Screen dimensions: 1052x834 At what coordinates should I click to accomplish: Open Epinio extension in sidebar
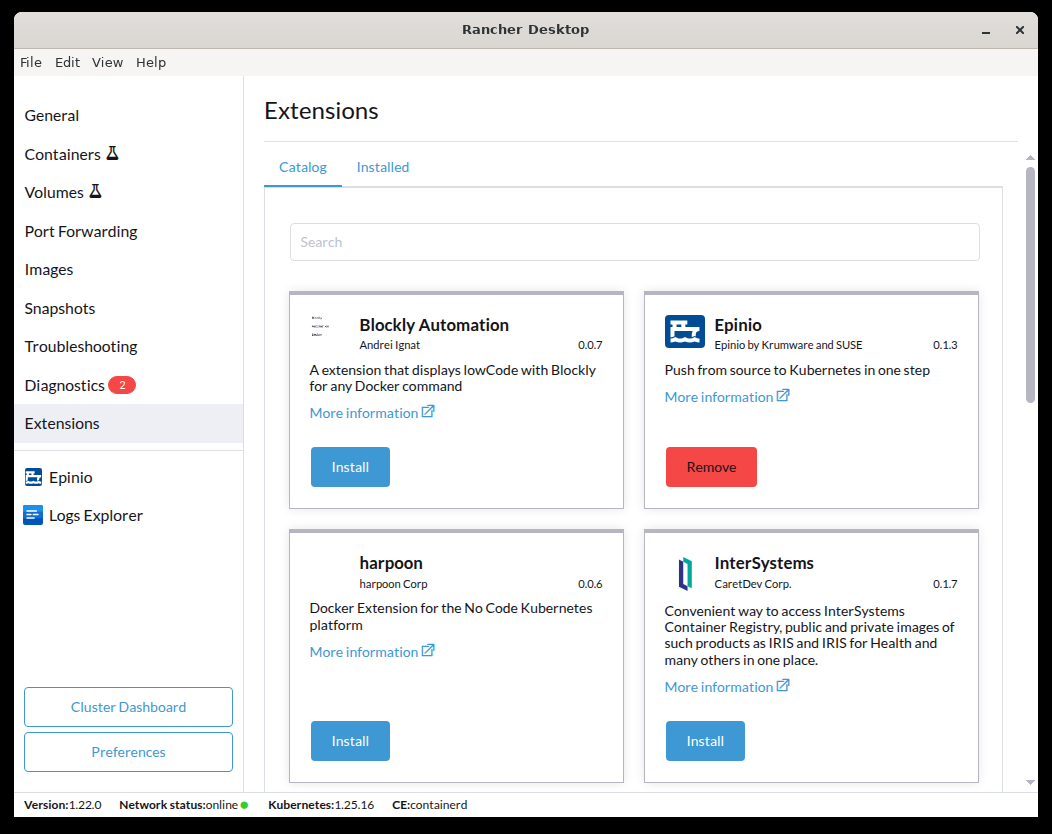point(70,478)
